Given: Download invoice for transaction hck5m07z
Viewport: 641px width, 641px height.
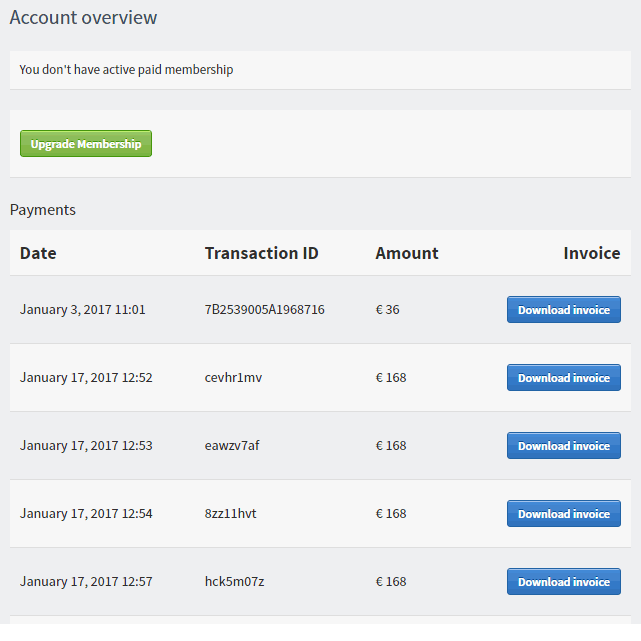Looking at the screenshot, I should pos(564,581).
